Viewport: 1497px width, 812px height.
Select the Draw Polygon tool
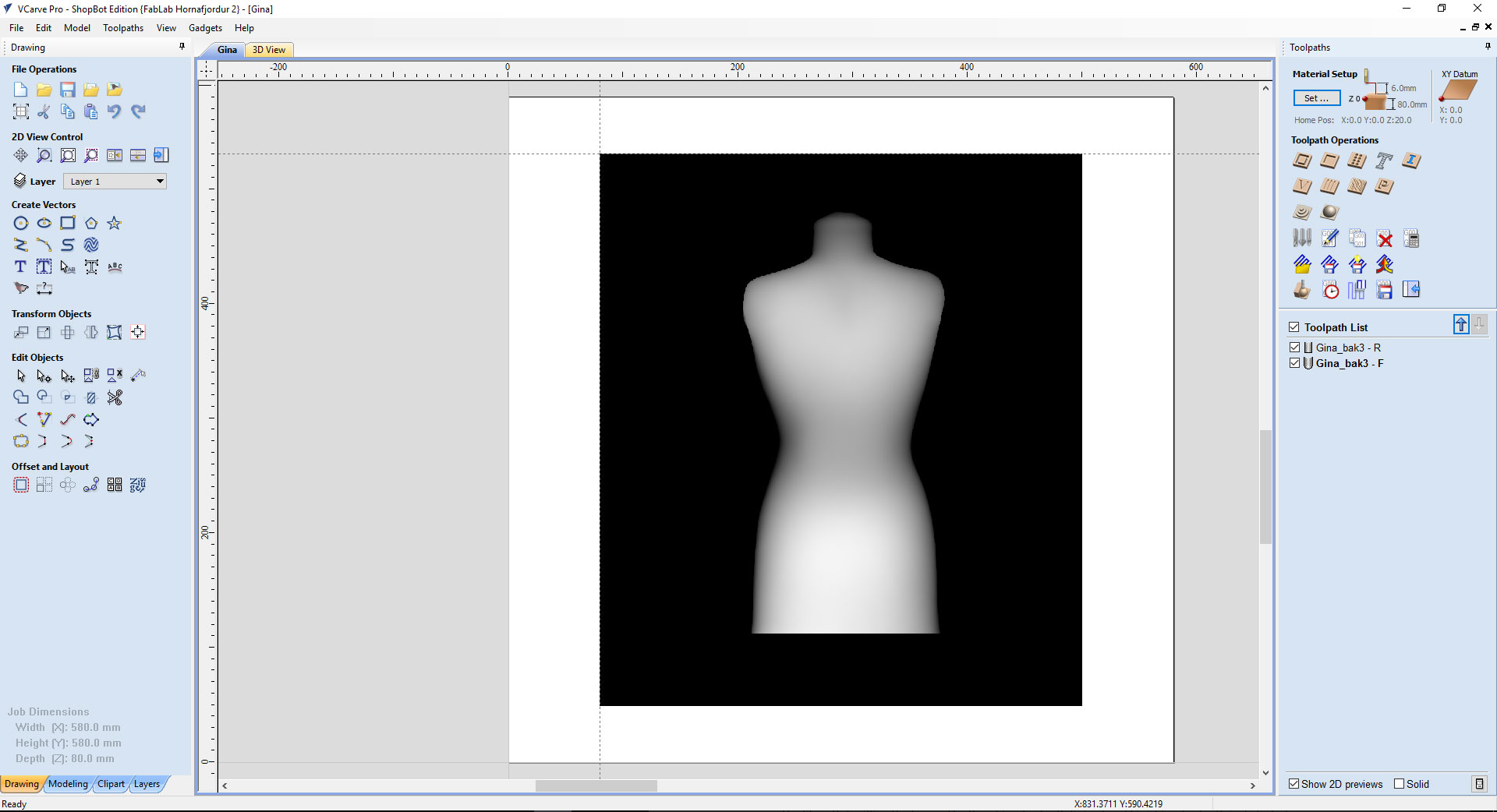[91, 223]
